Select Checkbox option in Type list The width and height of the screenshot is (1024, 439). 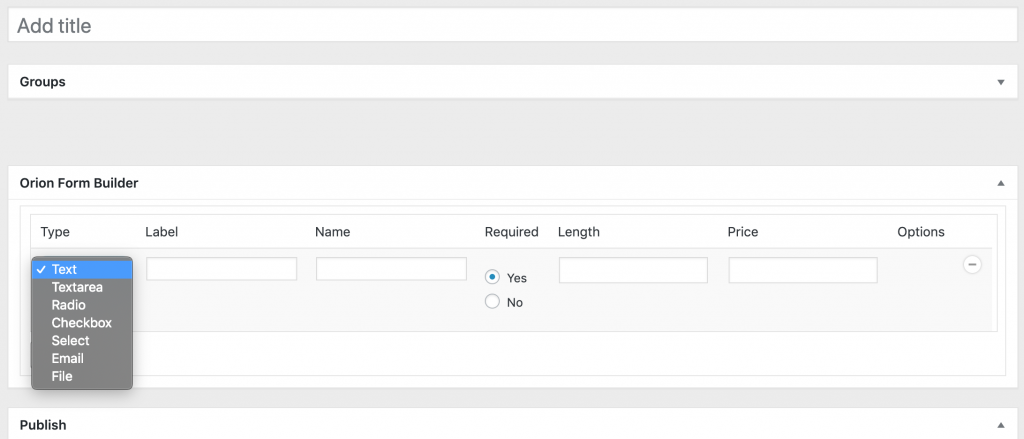click(x=81, y=323)
